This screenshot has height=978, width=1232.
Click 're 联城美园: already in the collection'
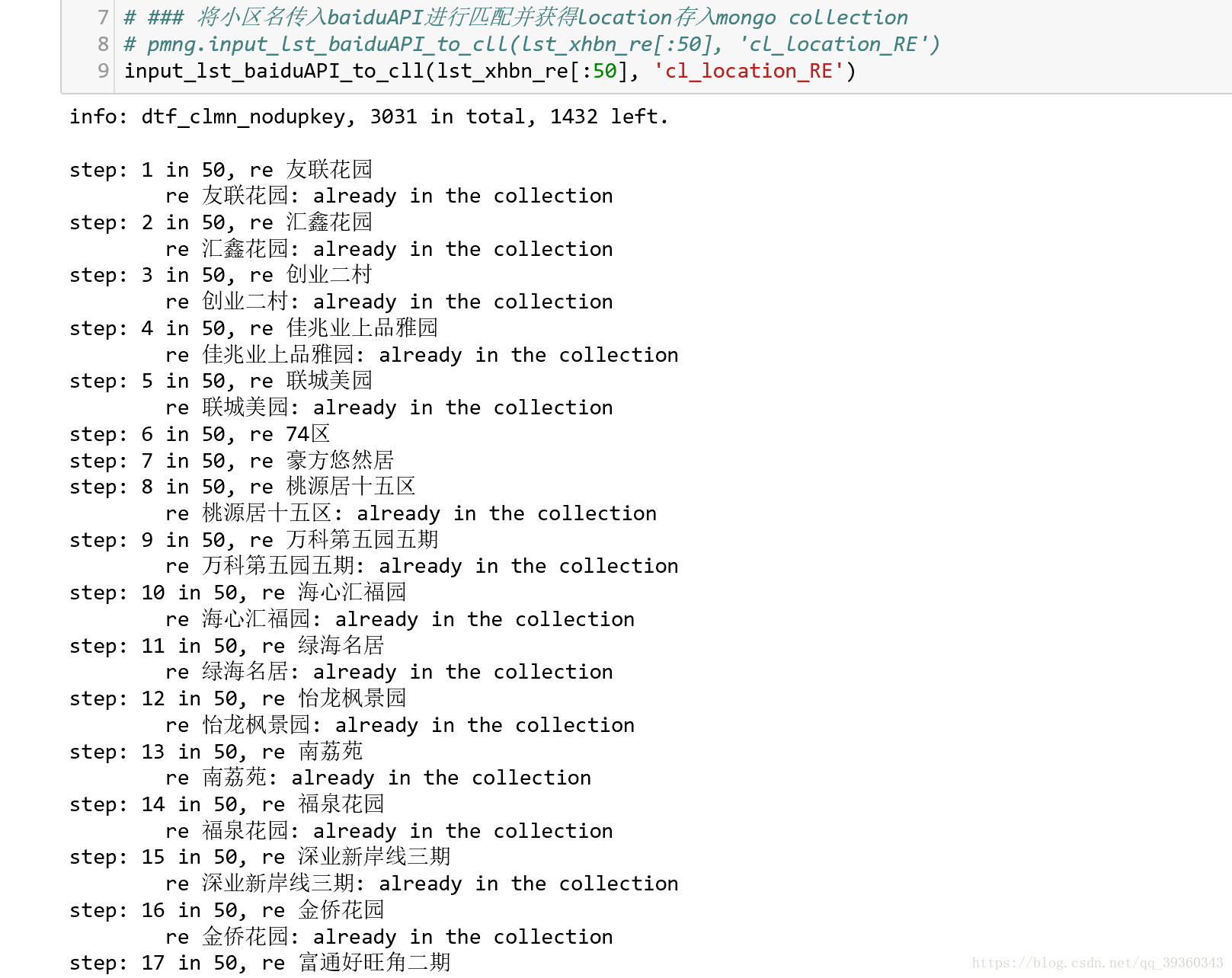coord(389,407)
